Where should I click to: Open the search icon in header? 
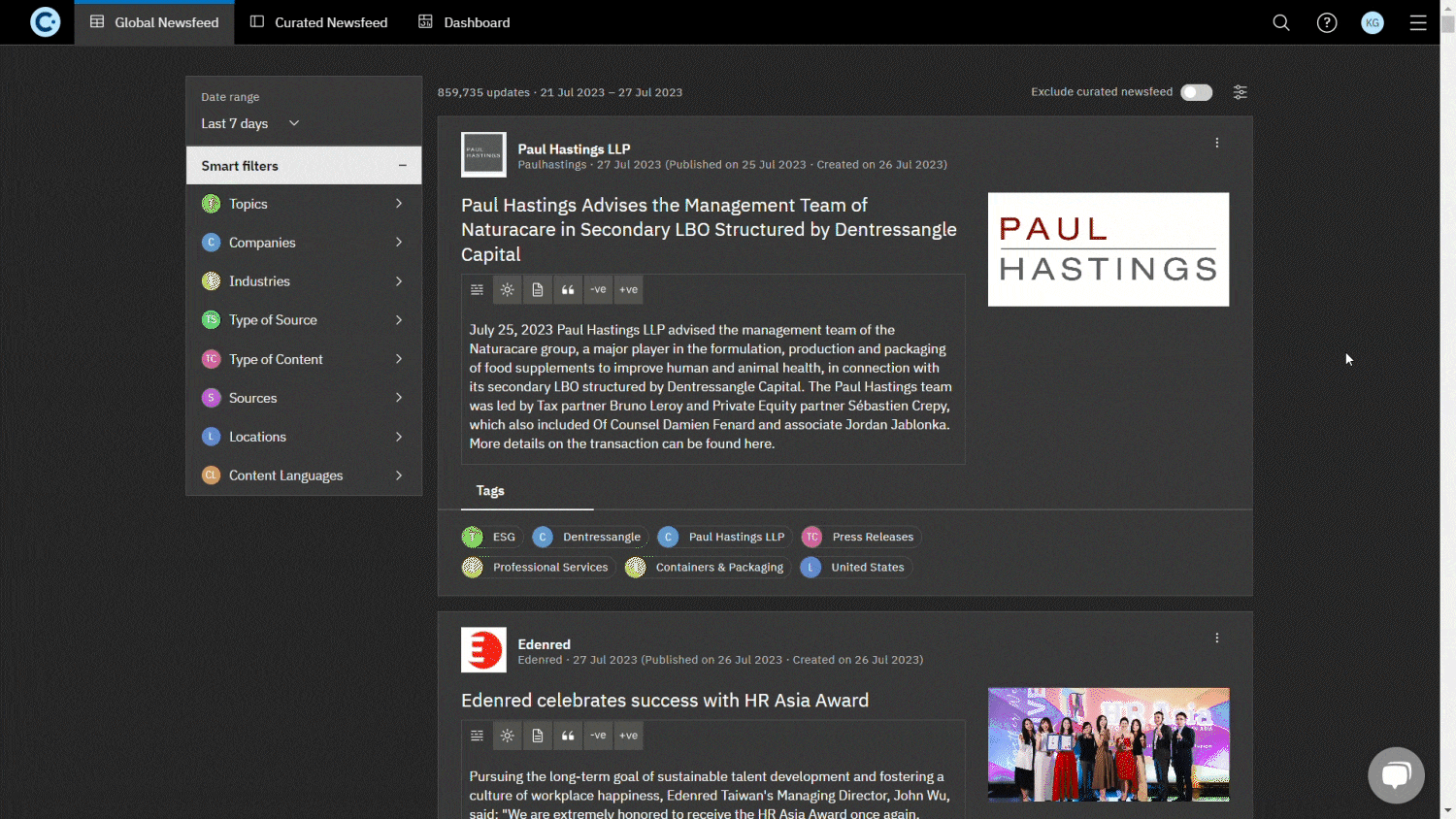pos(1281,22)
